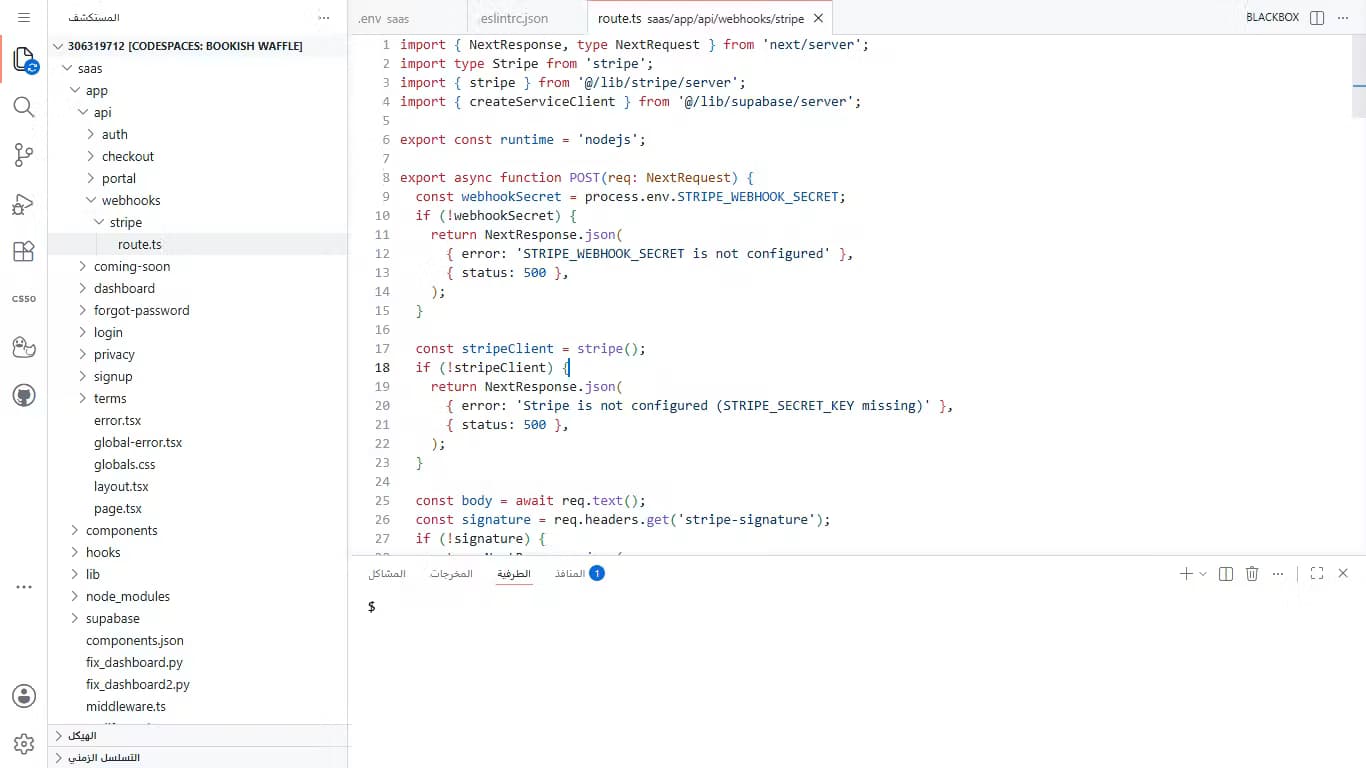
Task: Select the الطرفية (Terminal) panel tab
Action: (514, 573)
